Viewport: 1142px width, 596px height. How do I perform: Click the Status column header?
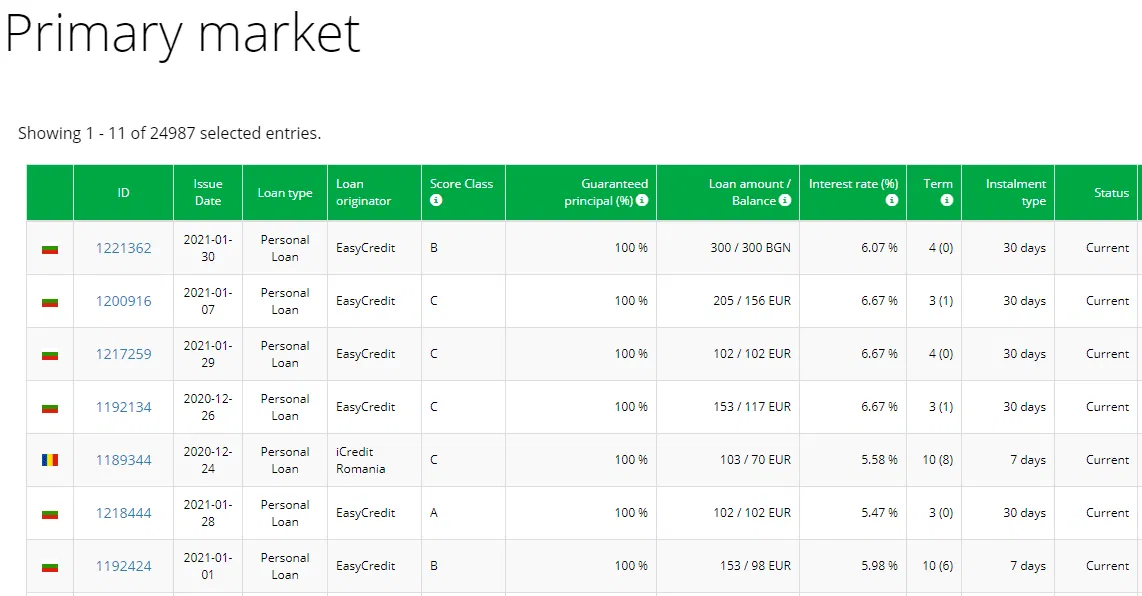point(1110,193)
